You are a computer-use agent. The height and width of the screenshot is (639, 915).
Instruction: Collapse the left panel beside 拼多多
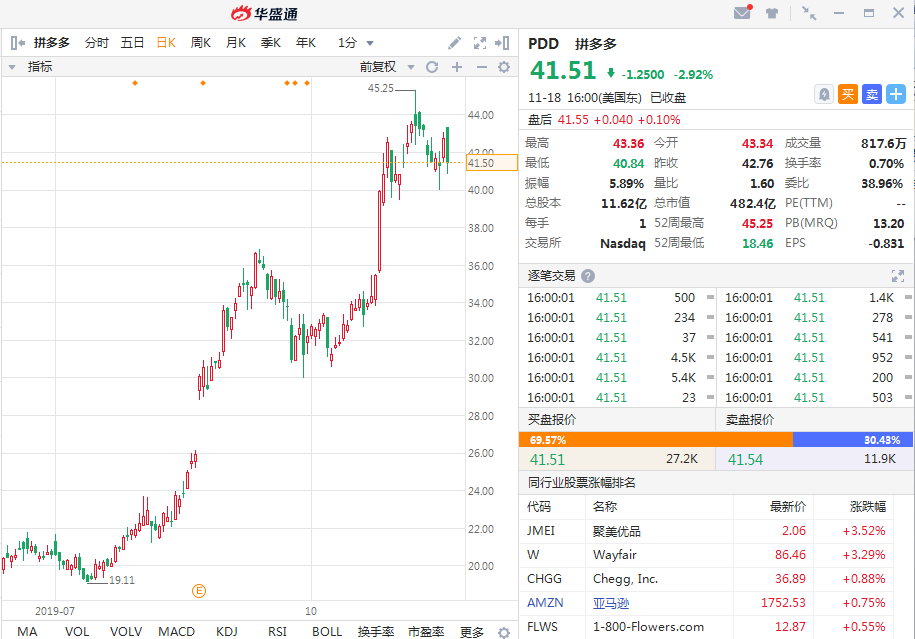(x=18, y=43)
